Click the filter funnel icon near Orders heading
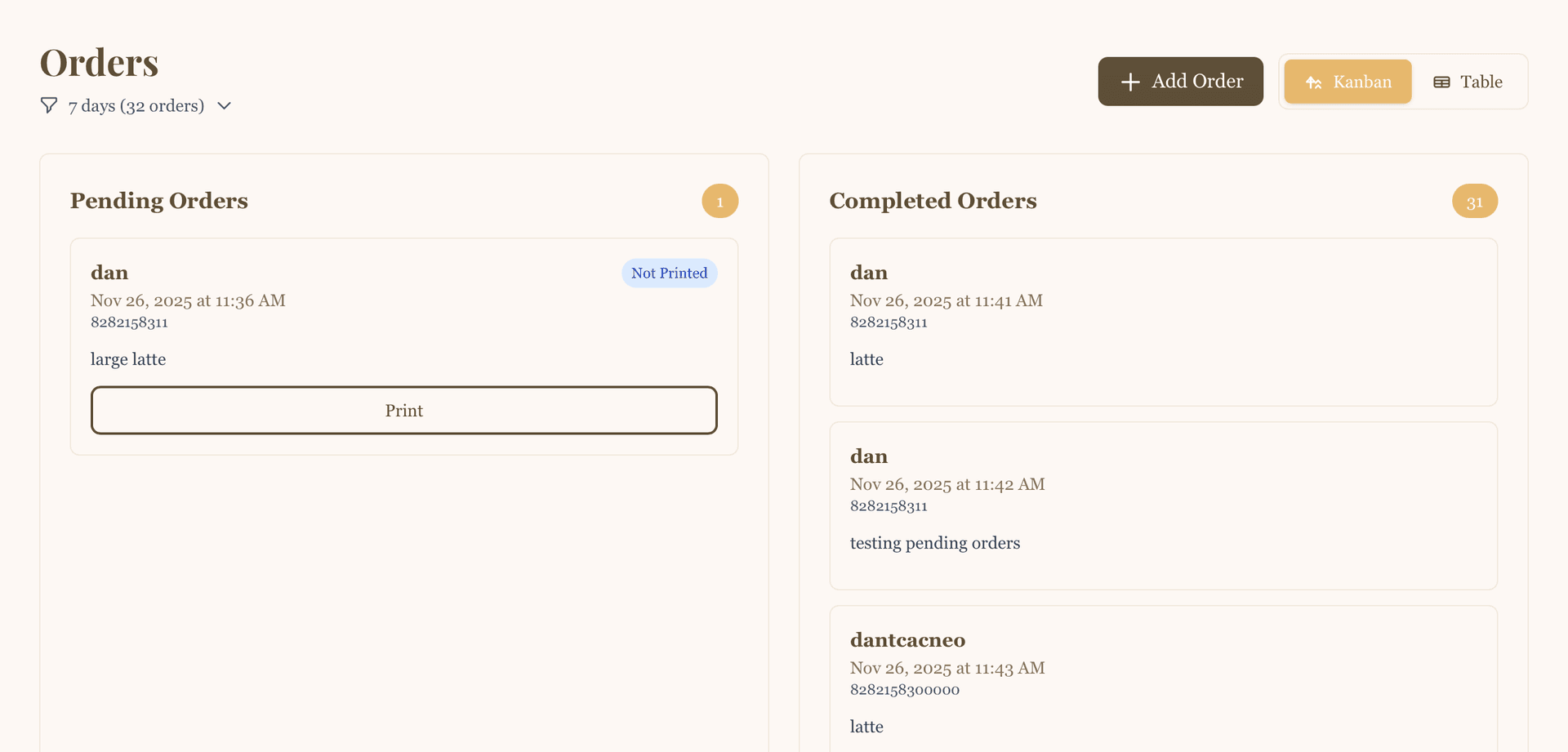Viewport: 1568px width, 752px height. click(48, 105)
